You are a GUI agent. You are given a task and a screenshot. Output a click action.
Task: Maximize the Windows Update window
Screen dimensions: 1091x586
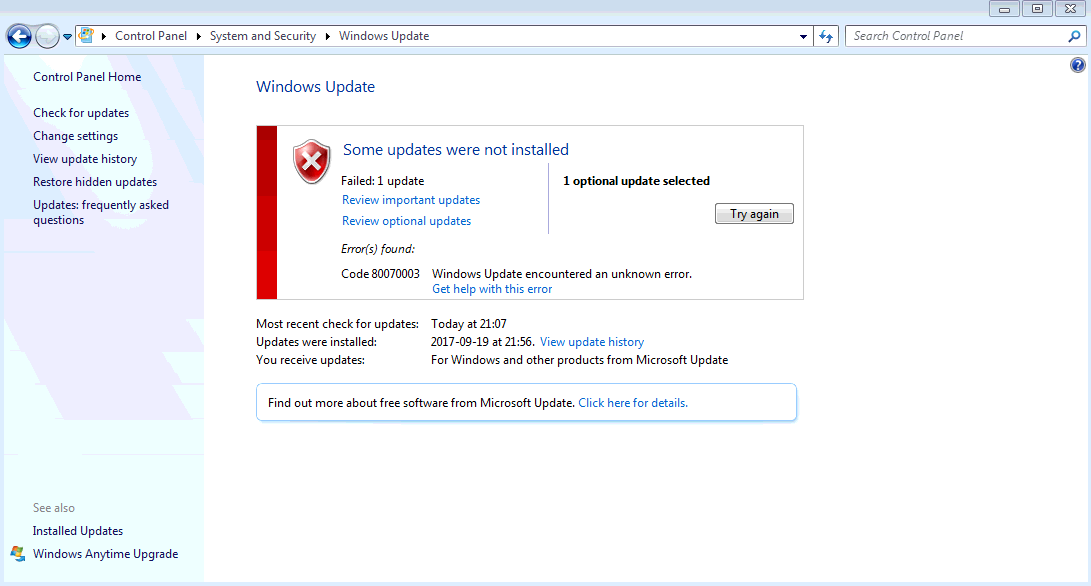pos(1037,9)
